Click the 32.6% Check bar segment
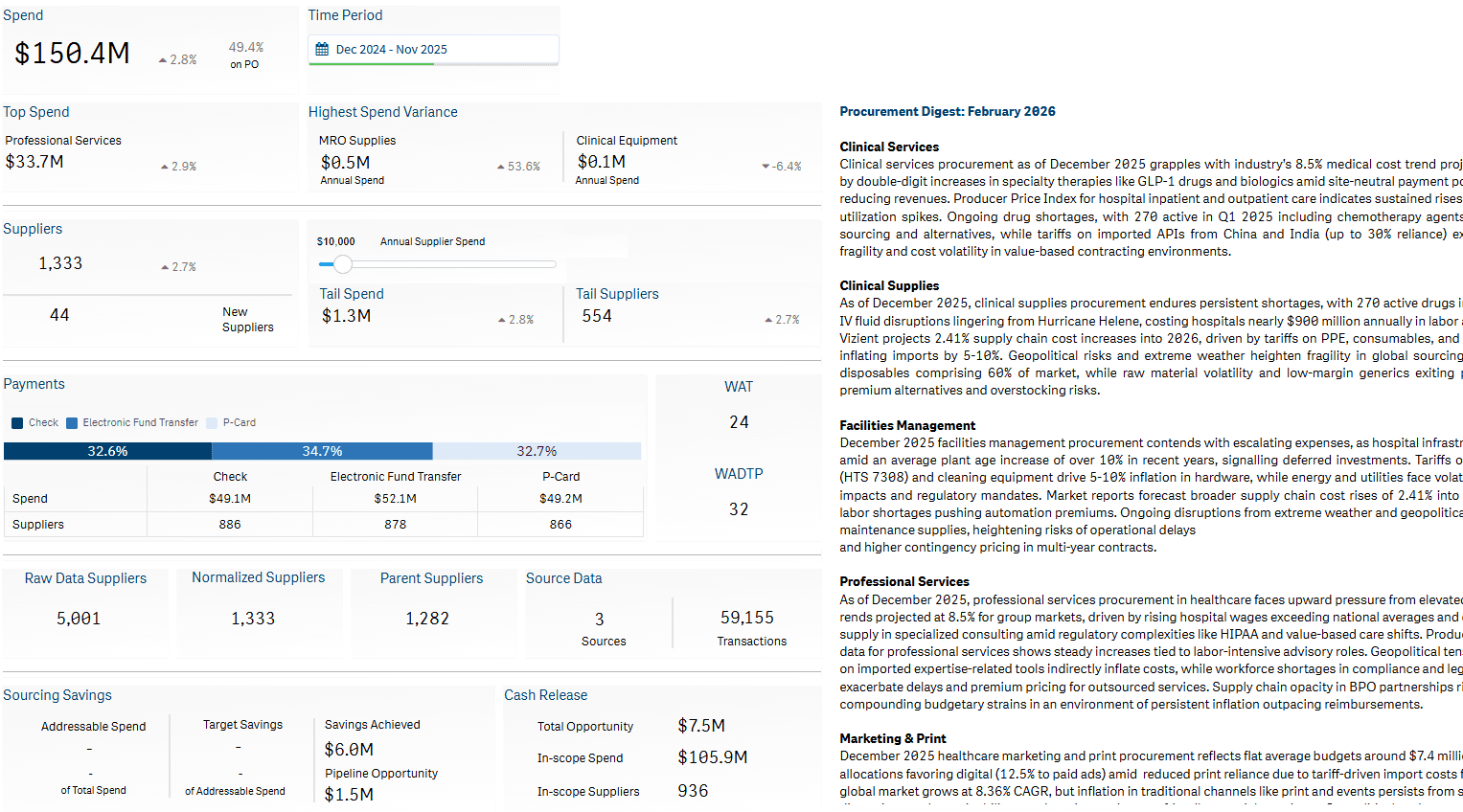 click(x=107, y=450)
